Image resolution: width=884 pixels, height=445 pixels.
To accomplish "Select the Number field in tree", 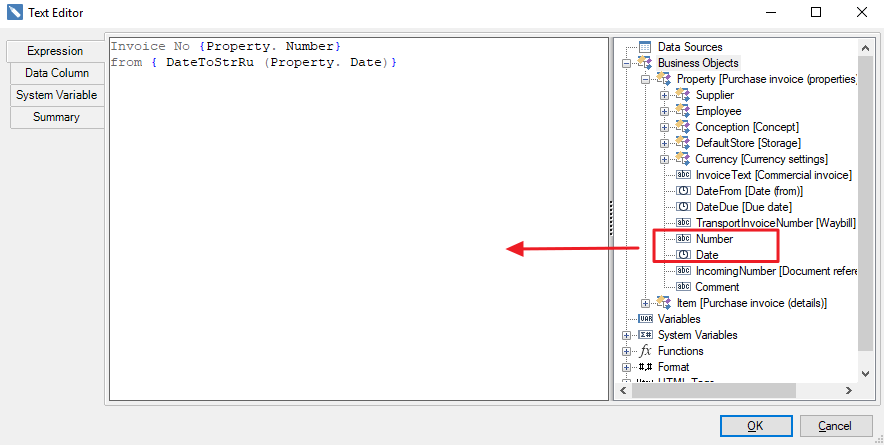I will tap(714, 239).
